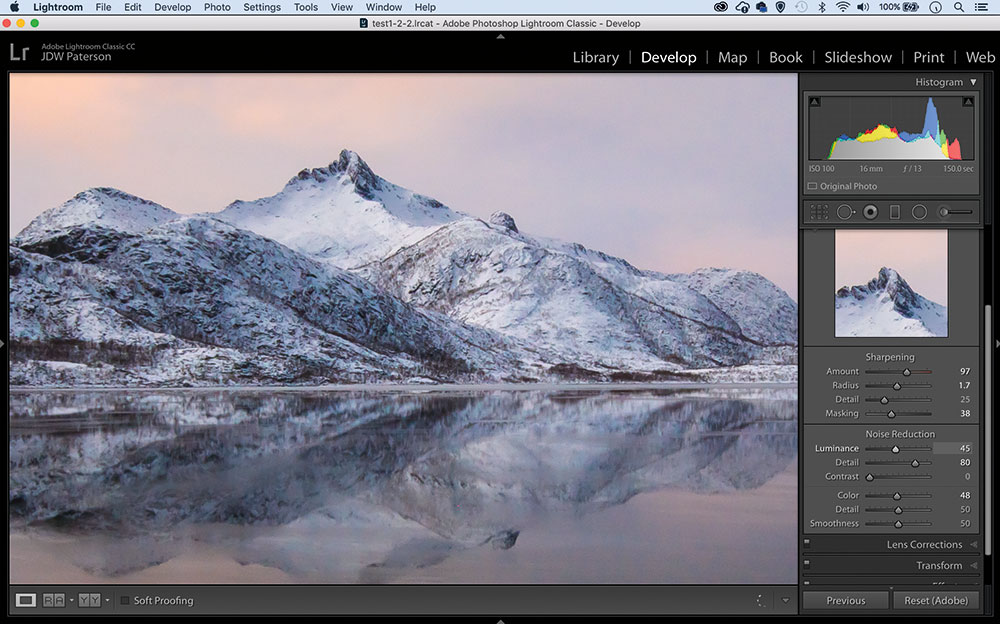Click the Sharpening Amount slider handle

[x=906, y=372]
